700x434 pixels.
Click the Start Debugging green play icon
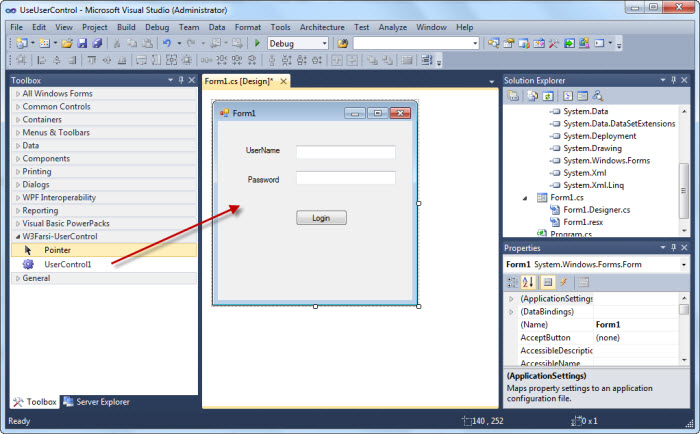click(x=257, y=44)
